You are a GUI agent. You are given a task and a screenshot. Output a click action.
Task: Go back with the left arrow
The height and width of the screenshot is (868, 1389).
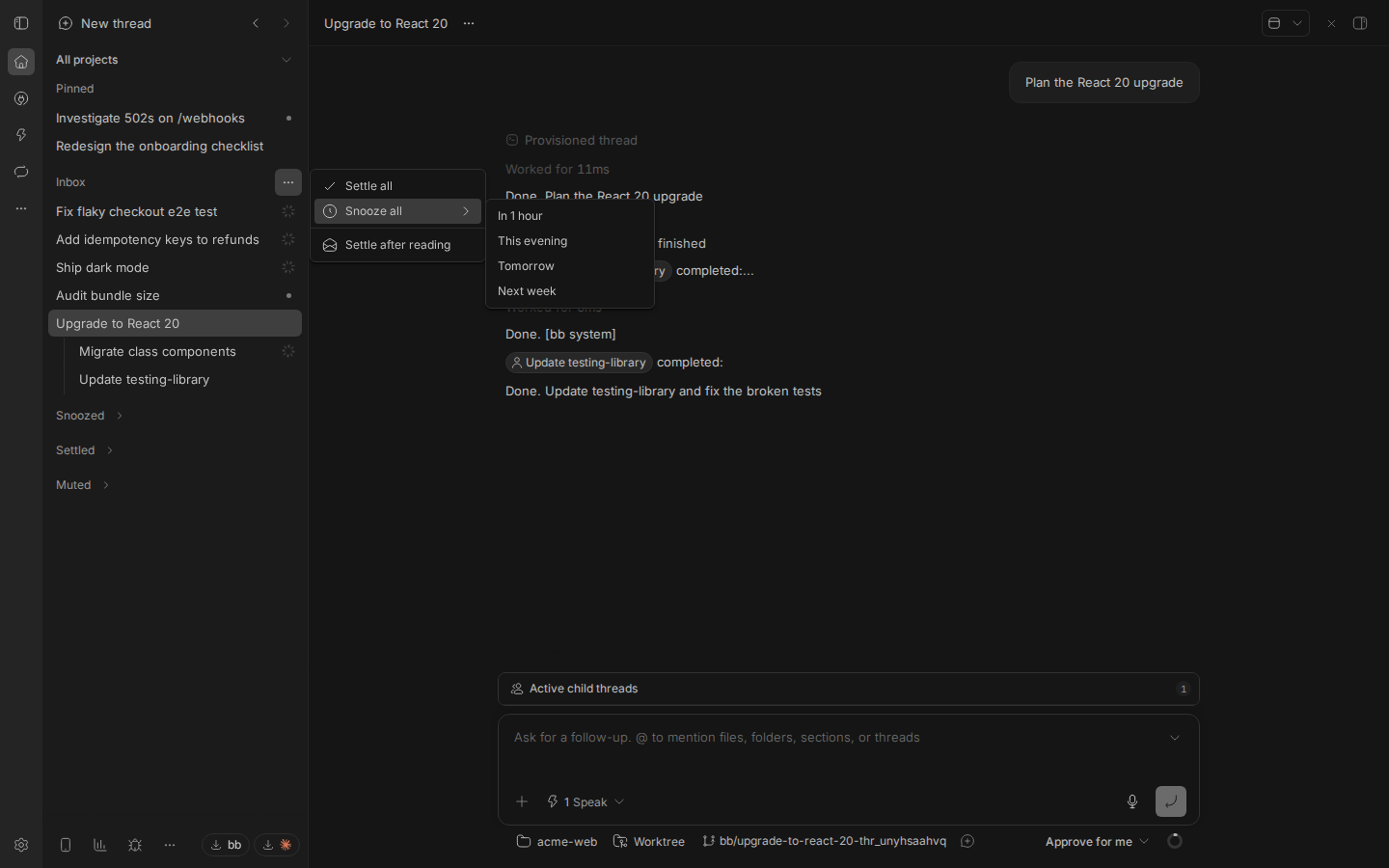point(256,23)
